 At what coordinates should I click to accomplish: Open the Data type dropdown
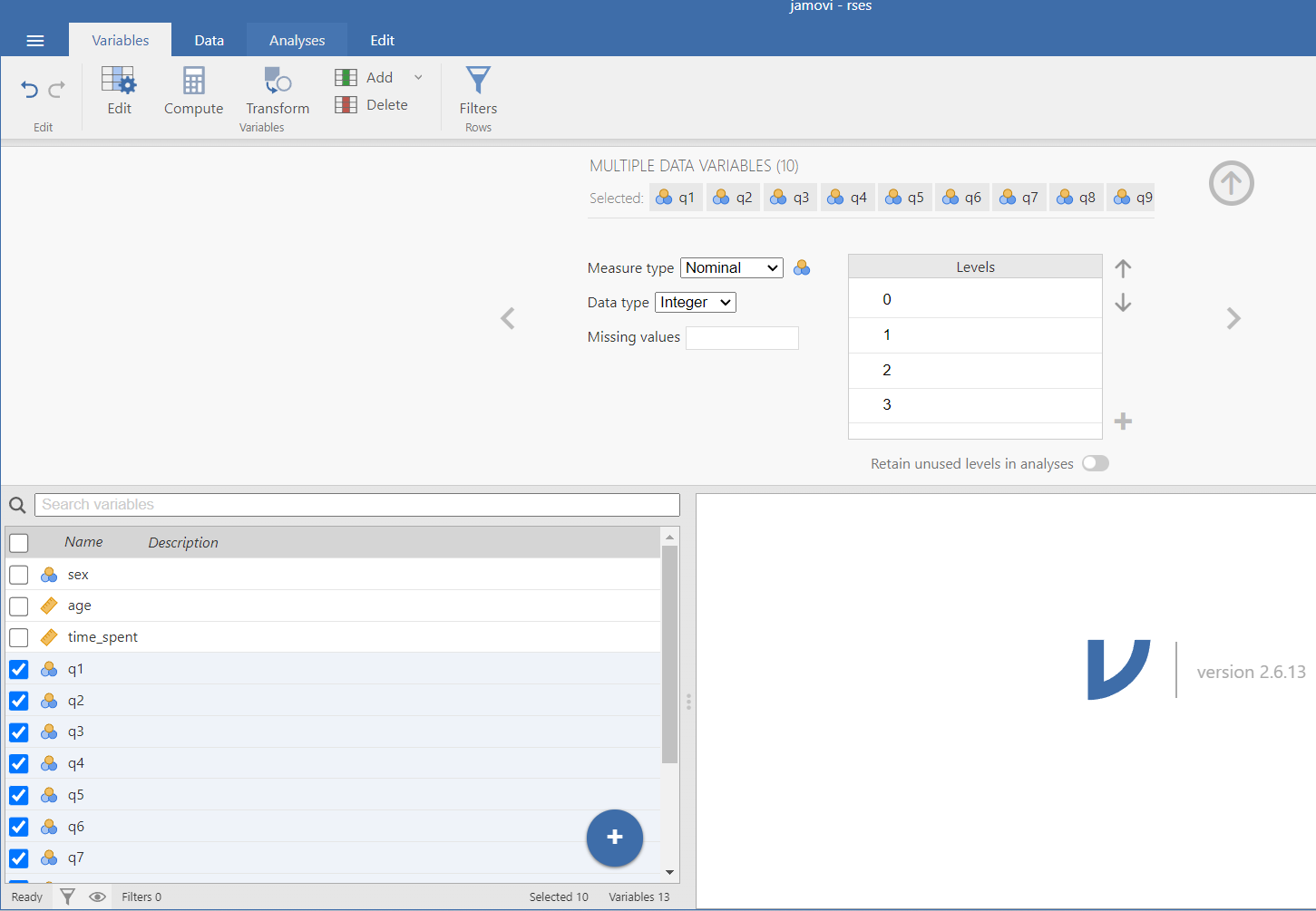(695, 303)
